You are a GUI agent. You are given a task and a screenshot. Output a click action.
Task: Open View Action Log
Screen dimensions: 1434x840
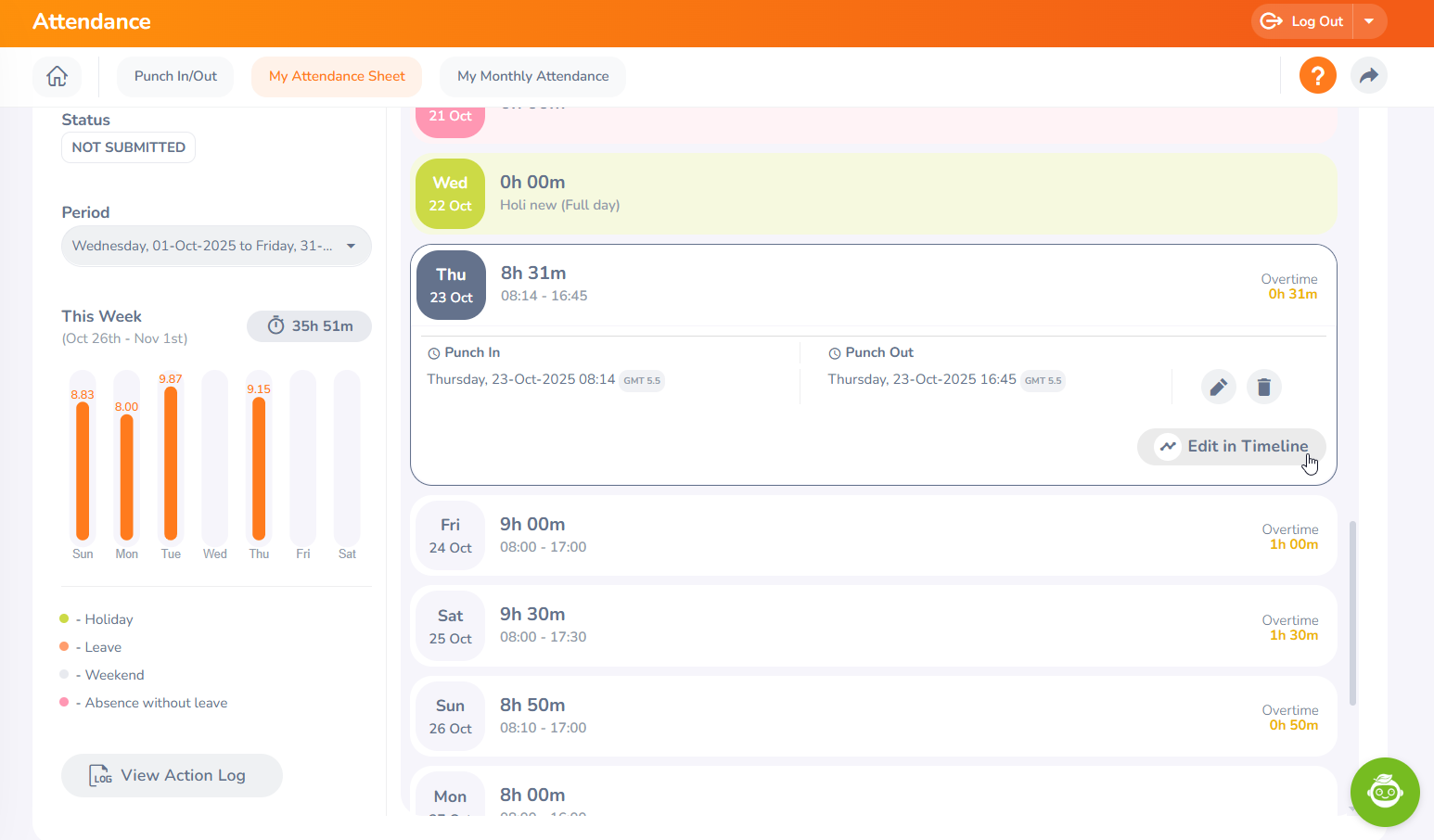point(172,775)
